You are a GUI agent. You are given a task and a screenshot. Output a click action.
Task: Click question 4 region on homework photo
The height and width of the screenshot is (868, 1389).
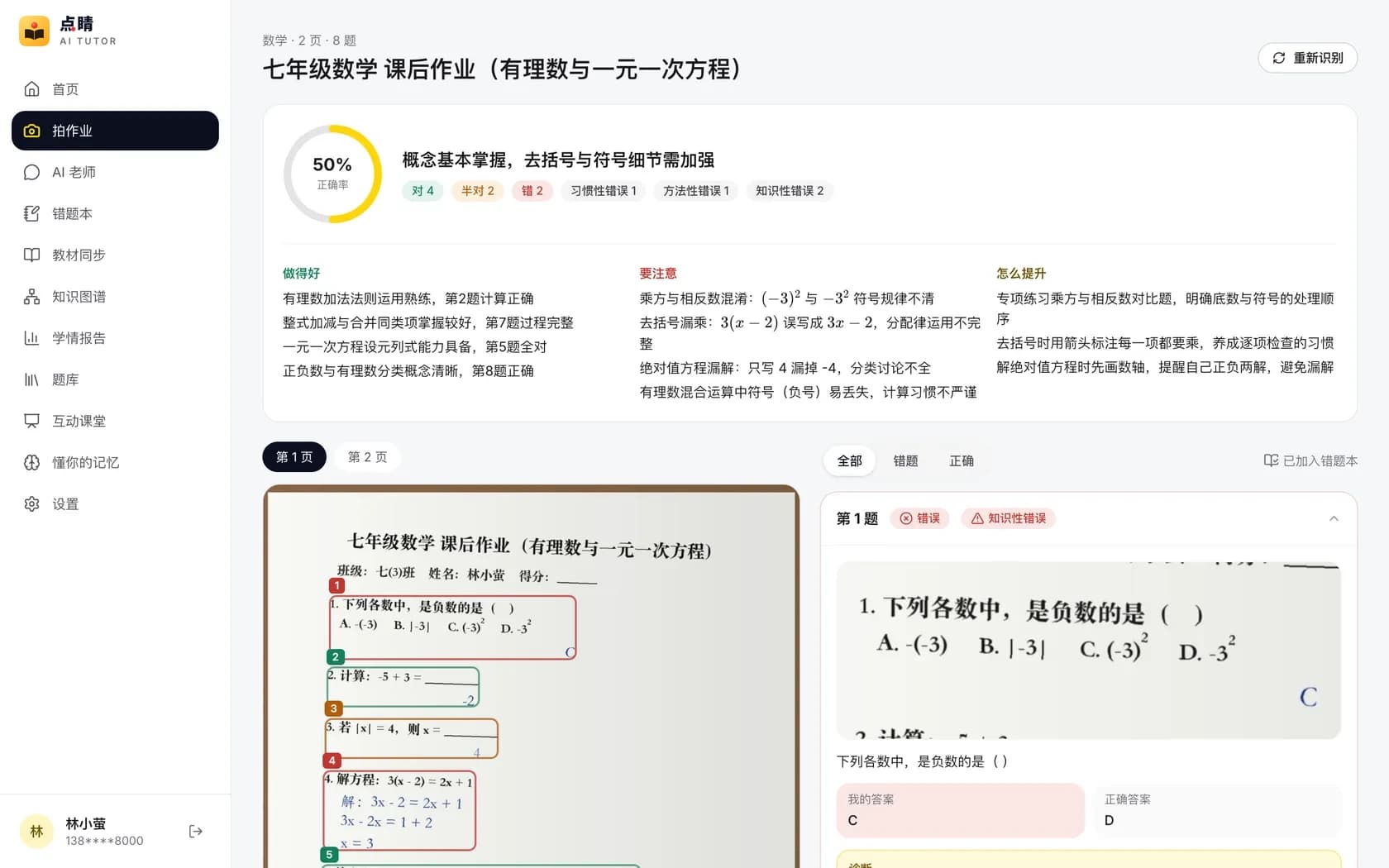click(x=399, y=810)
